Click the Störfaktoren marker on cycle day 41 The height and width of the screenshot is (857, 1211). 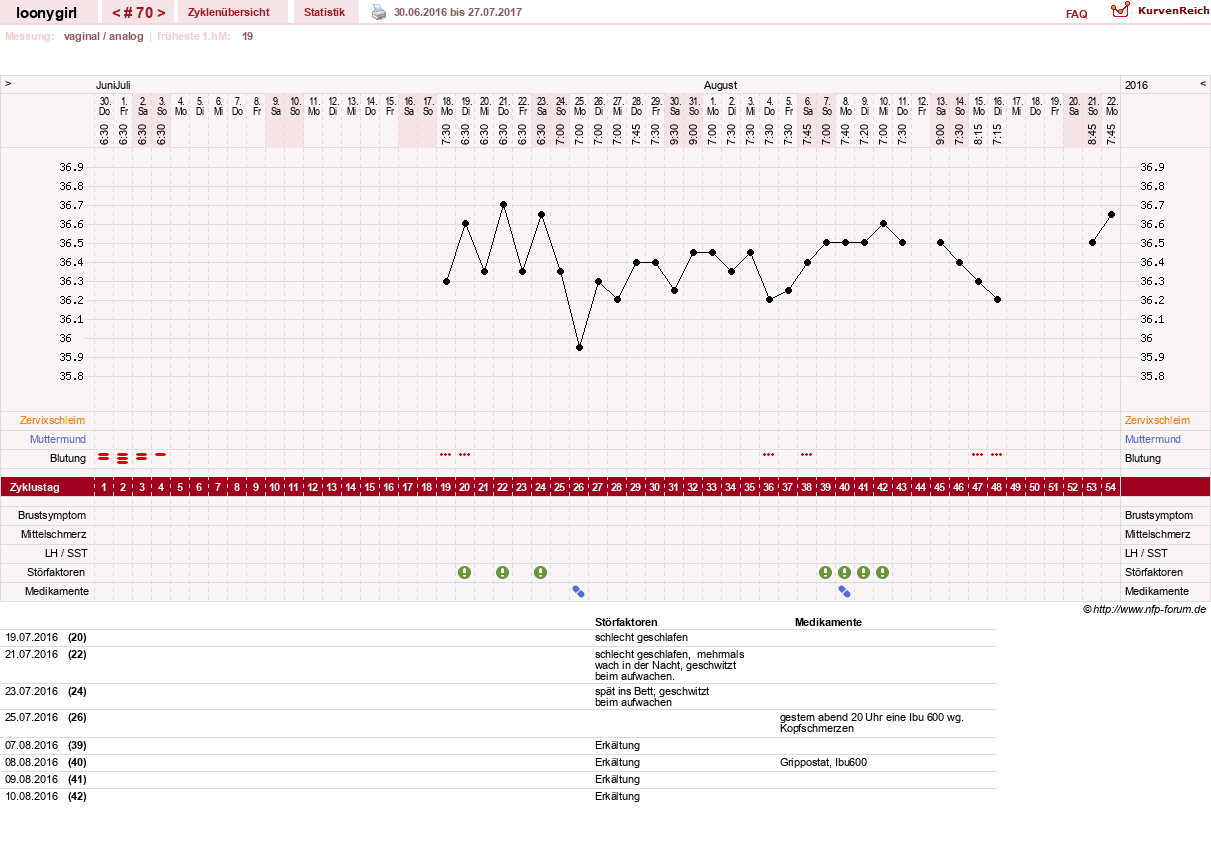coord(864,572)
